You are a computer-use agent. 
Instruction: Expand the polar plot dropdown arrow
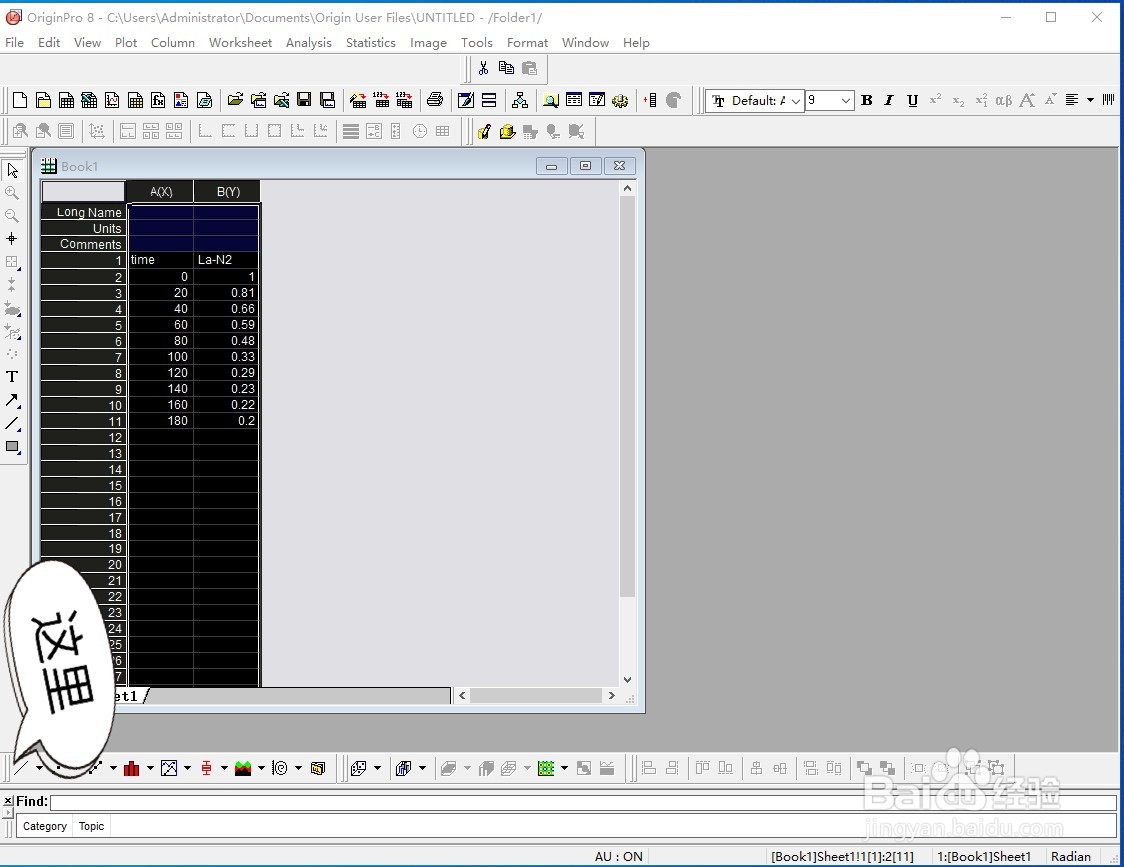tap(298, 768)
